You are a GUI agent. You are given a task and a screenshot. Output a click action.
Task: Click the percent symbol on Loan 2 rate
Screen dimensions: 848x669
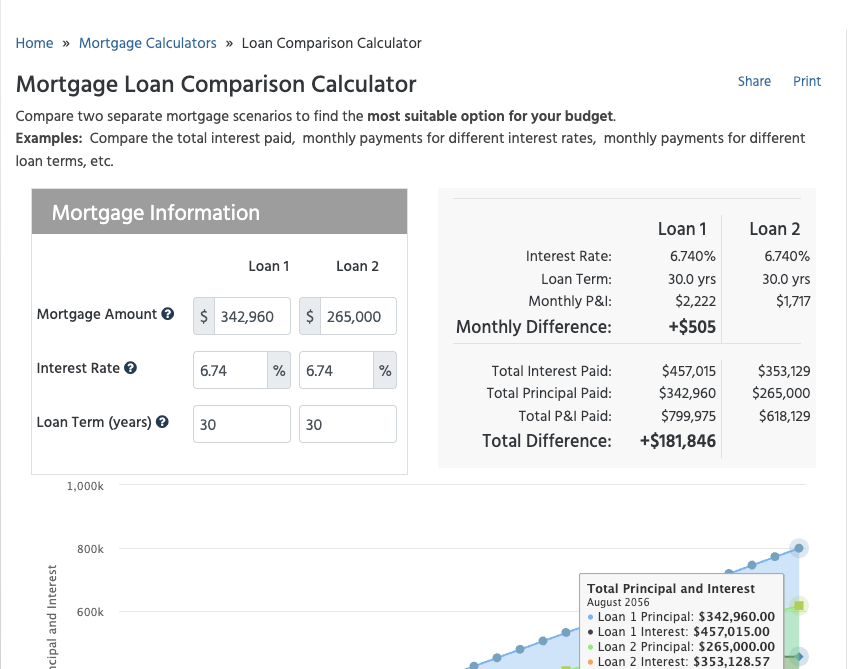[385, 370]
